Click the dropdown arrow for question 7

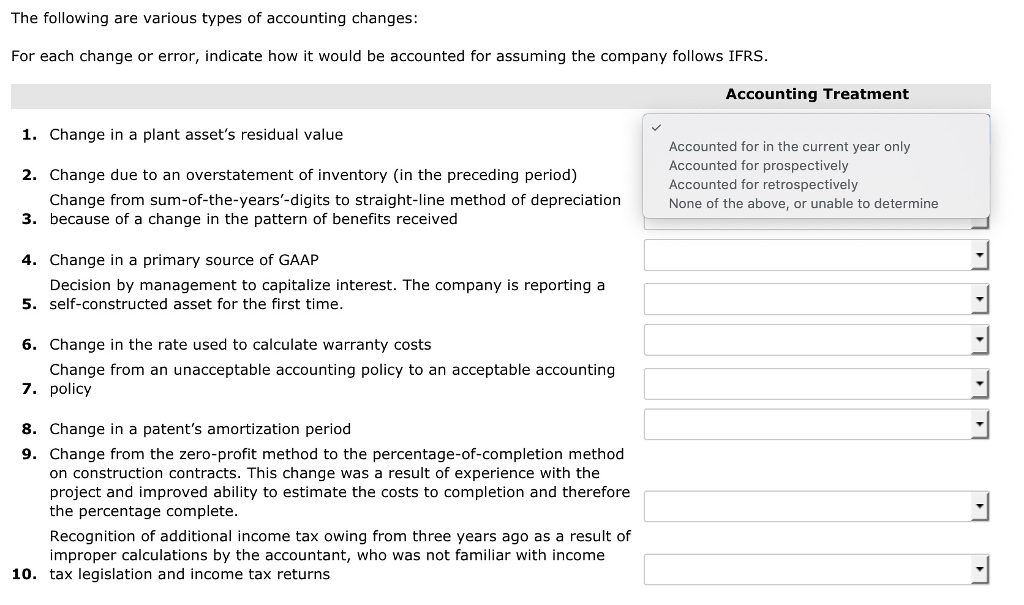(979, 383)
